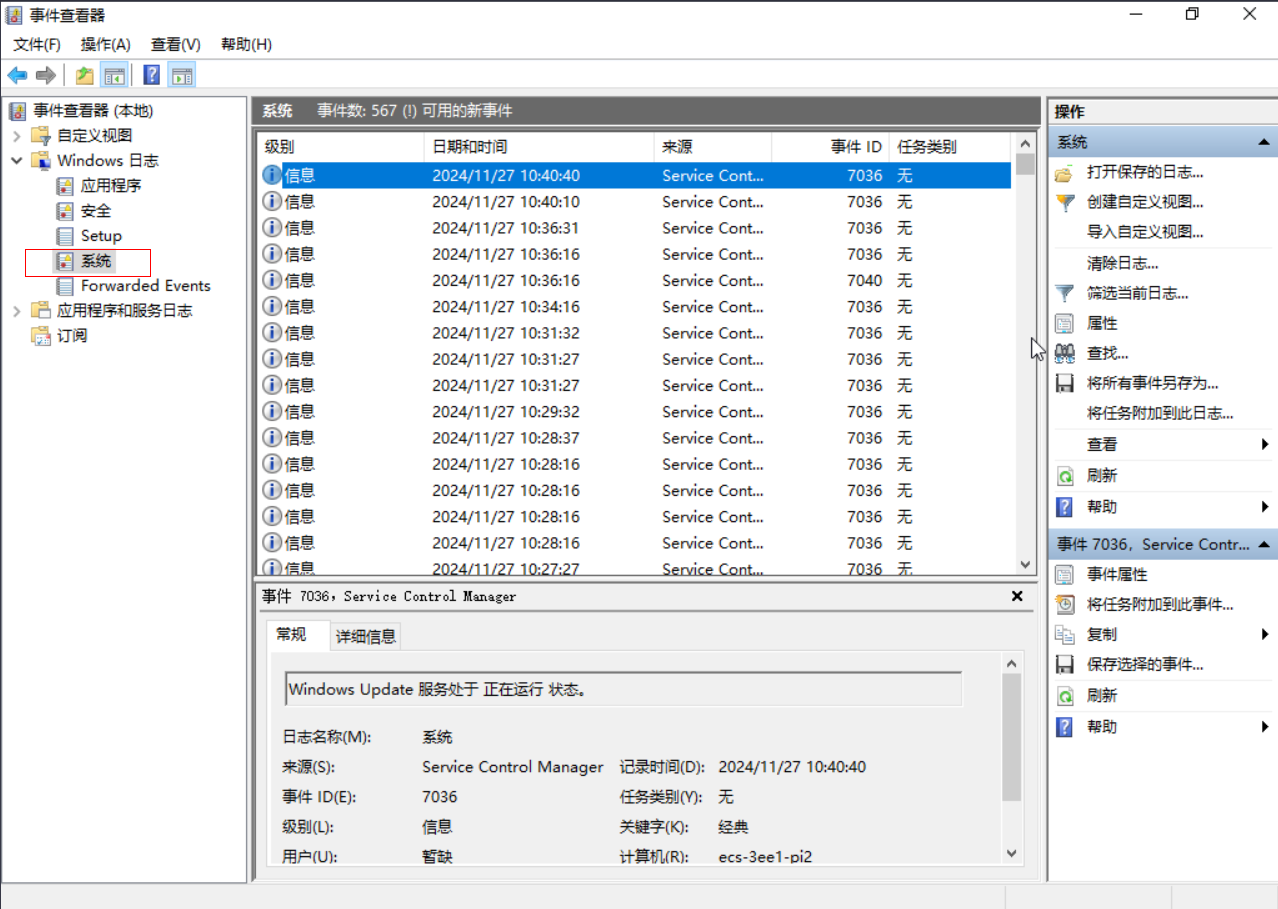
Task: Open 打开保存的日志... in the actions pane
Action: [x=1145, y=173]
